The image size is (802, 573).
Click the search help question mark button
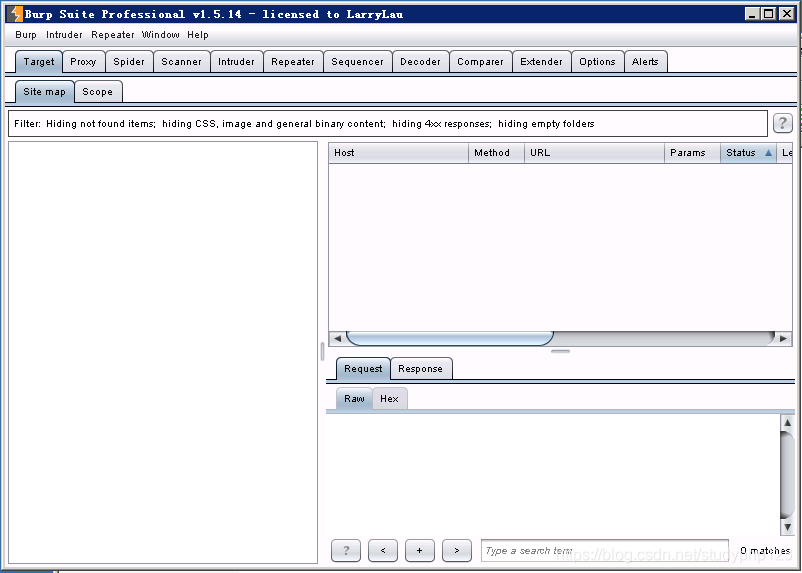click(x=346, y=550)
